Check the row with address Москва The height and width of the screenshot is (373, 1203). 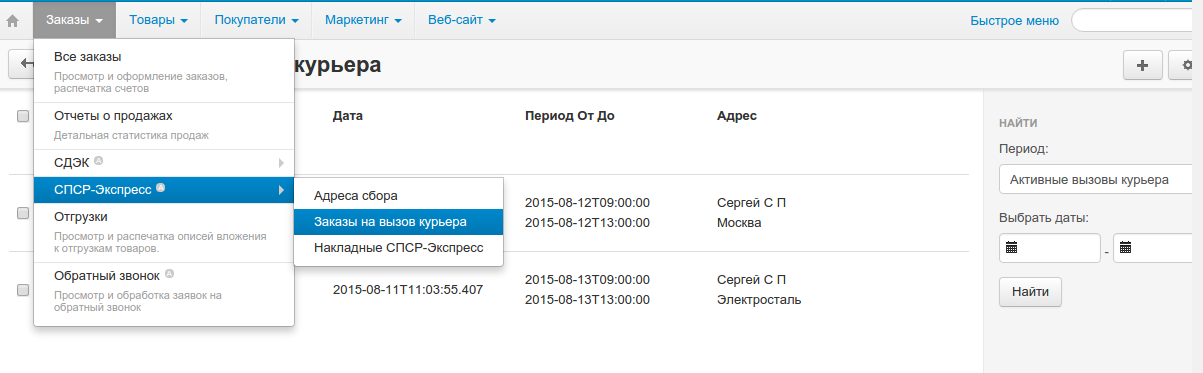[23, 212]
